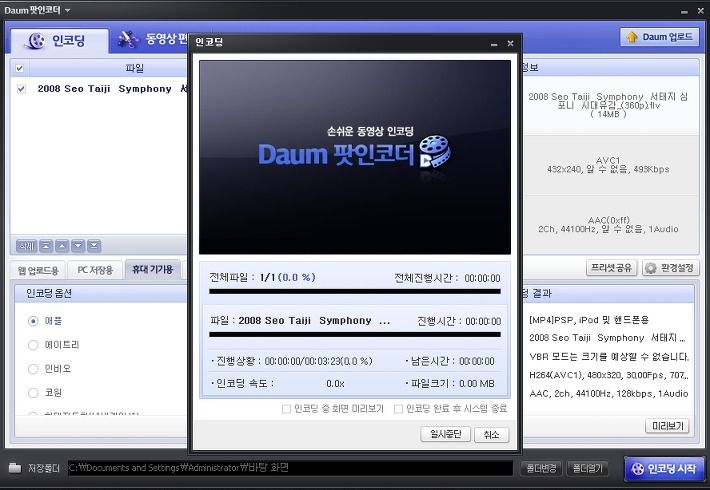Click the AVC1 432x240 video info text
This screenshot has width=710, height=490.
tap(608, 165)
